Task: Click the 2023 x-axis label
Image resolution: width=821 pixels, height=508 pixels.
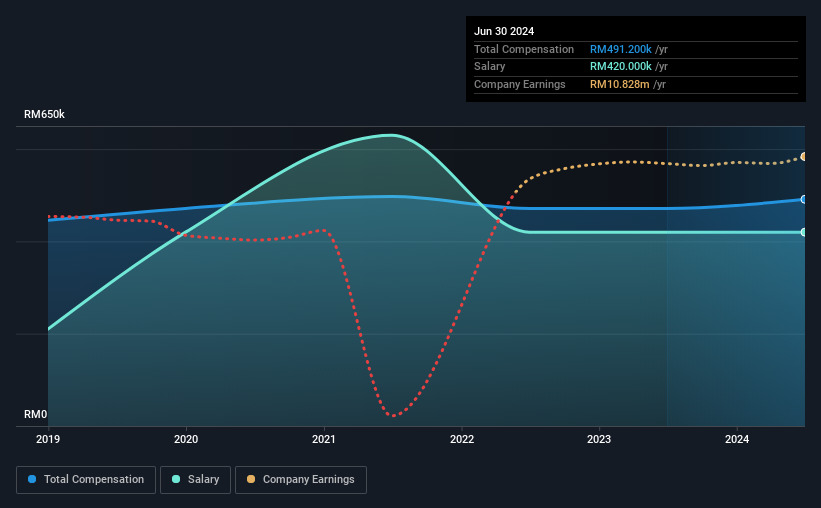Action: 599,439
